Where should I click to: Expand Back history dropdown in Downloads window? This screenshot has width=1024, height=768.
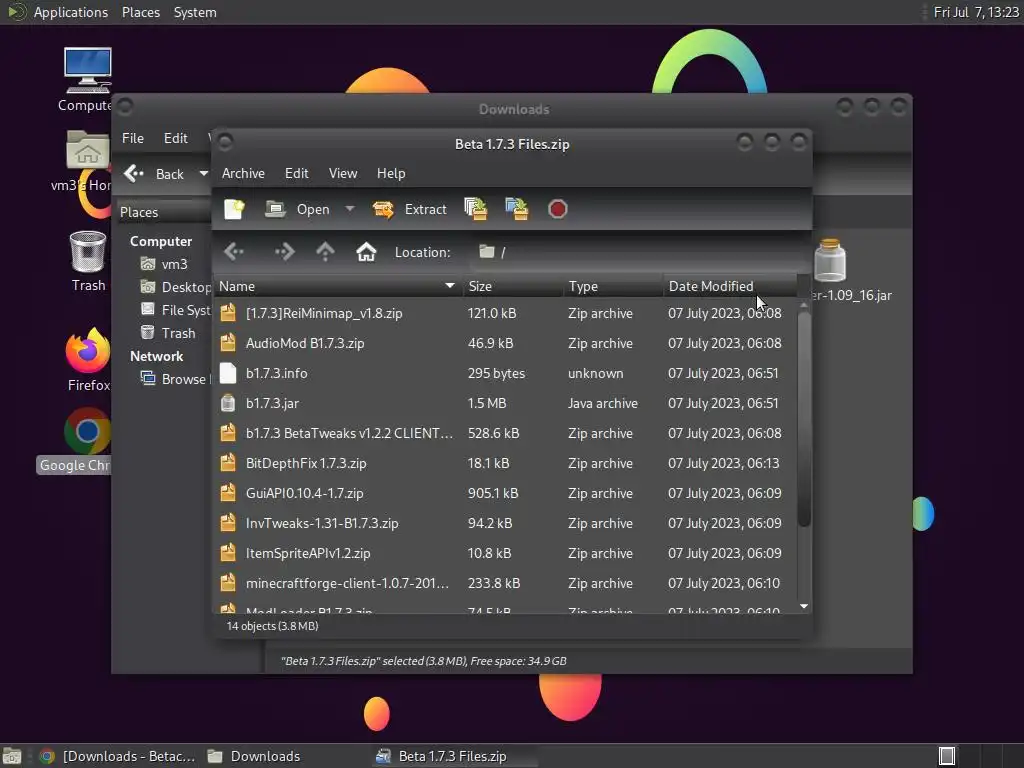coord(204,174)
